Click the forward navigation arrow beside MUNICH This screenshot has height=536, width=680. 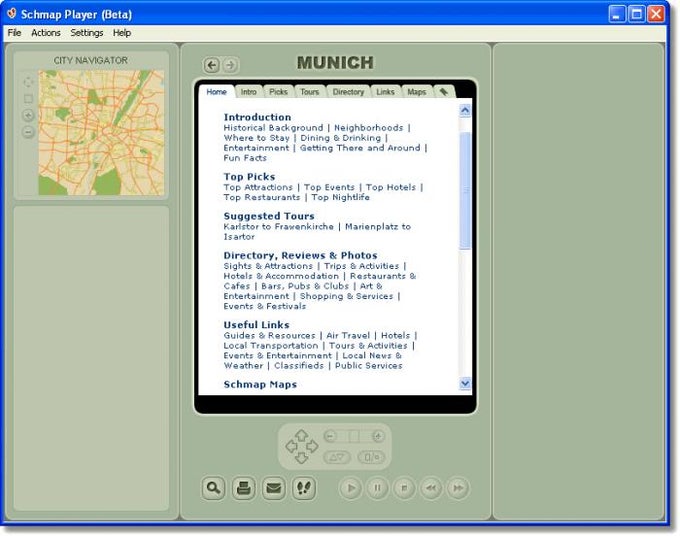[231, 65]
